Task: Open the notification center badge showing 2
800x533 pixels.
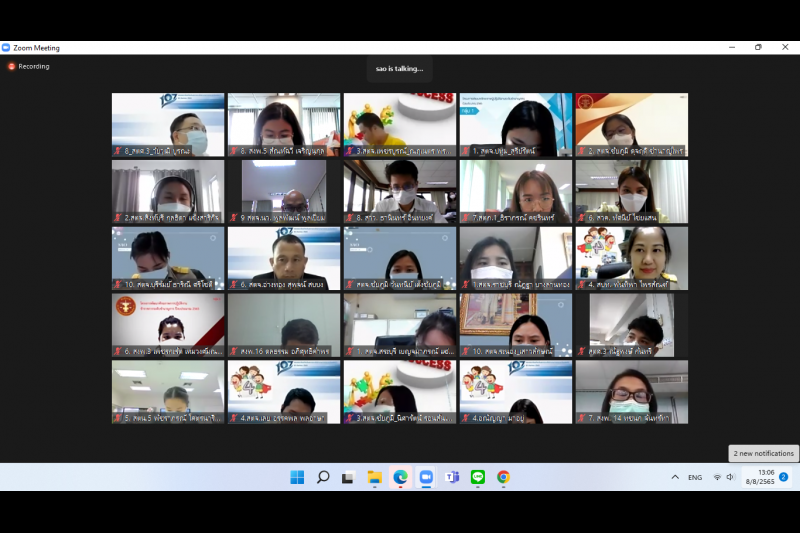Action: 784,477
